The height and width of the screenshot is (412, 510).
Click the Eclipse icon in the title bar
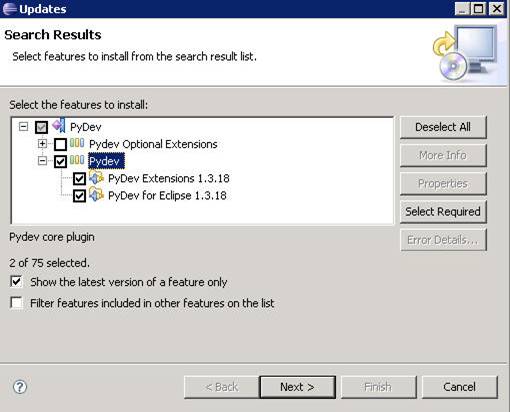9,9
